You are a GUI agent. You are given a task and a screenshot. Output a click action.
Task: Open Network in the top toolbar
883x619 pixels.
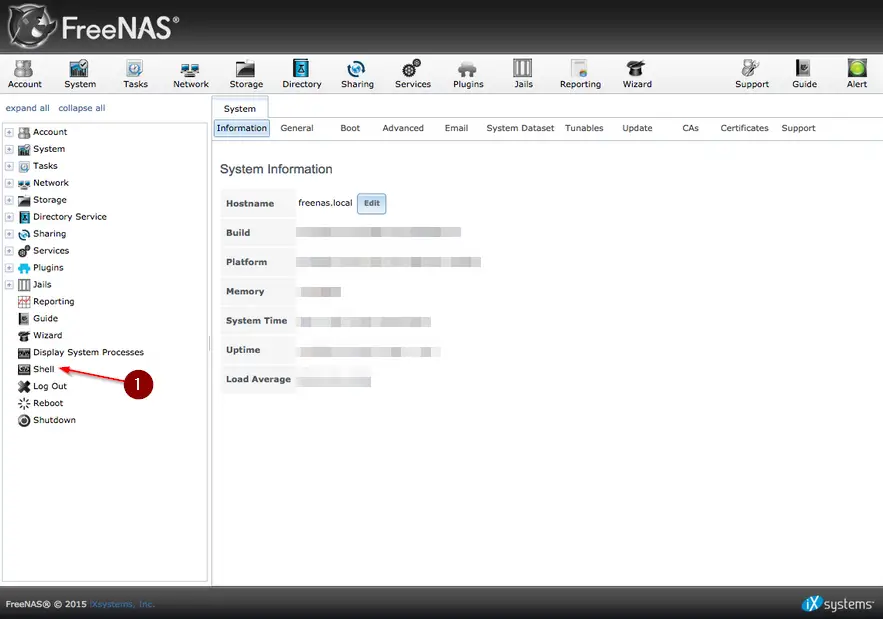[x=190, y=74]
